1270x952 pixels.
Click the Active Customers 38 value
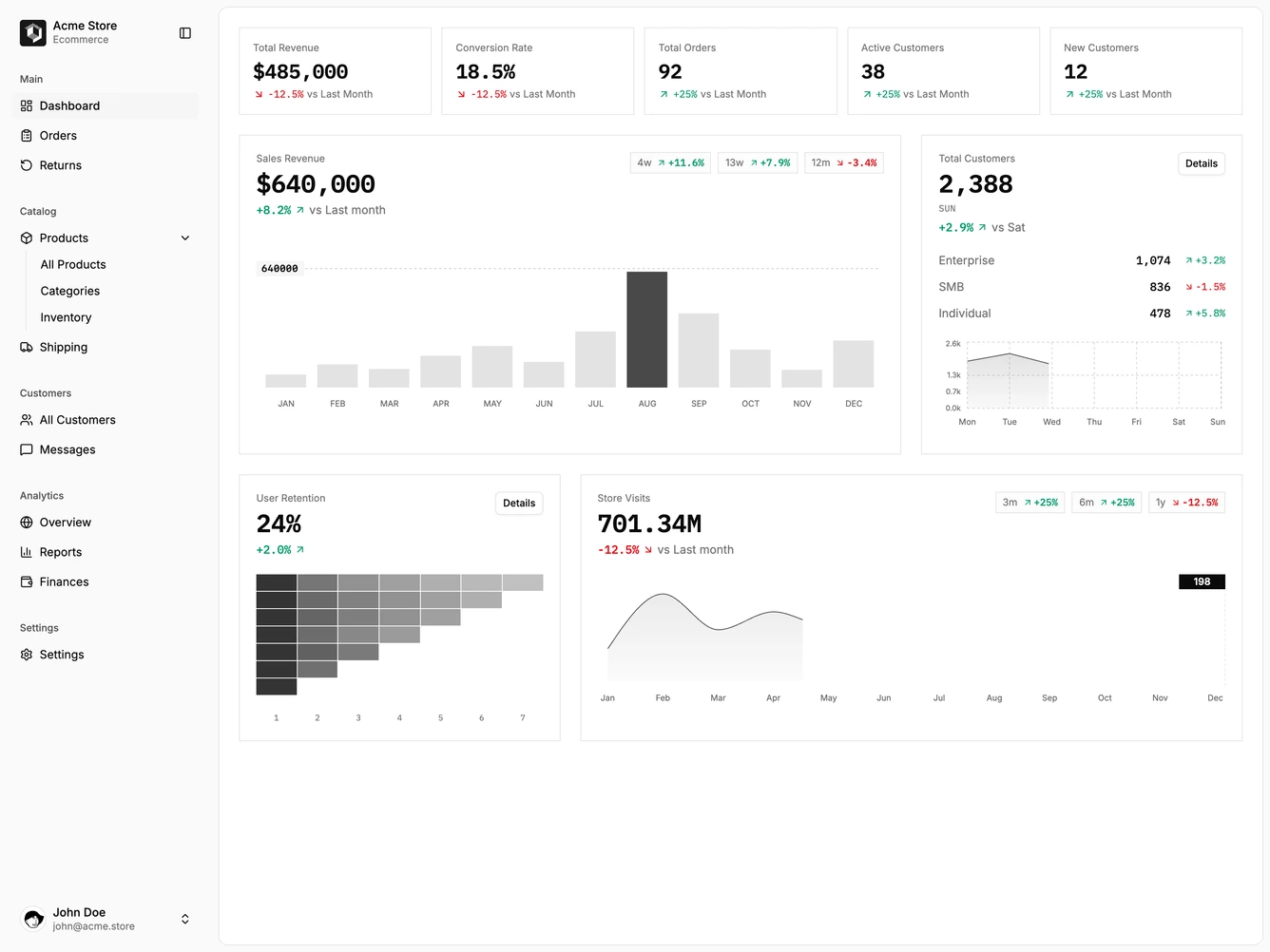[873, 72]
